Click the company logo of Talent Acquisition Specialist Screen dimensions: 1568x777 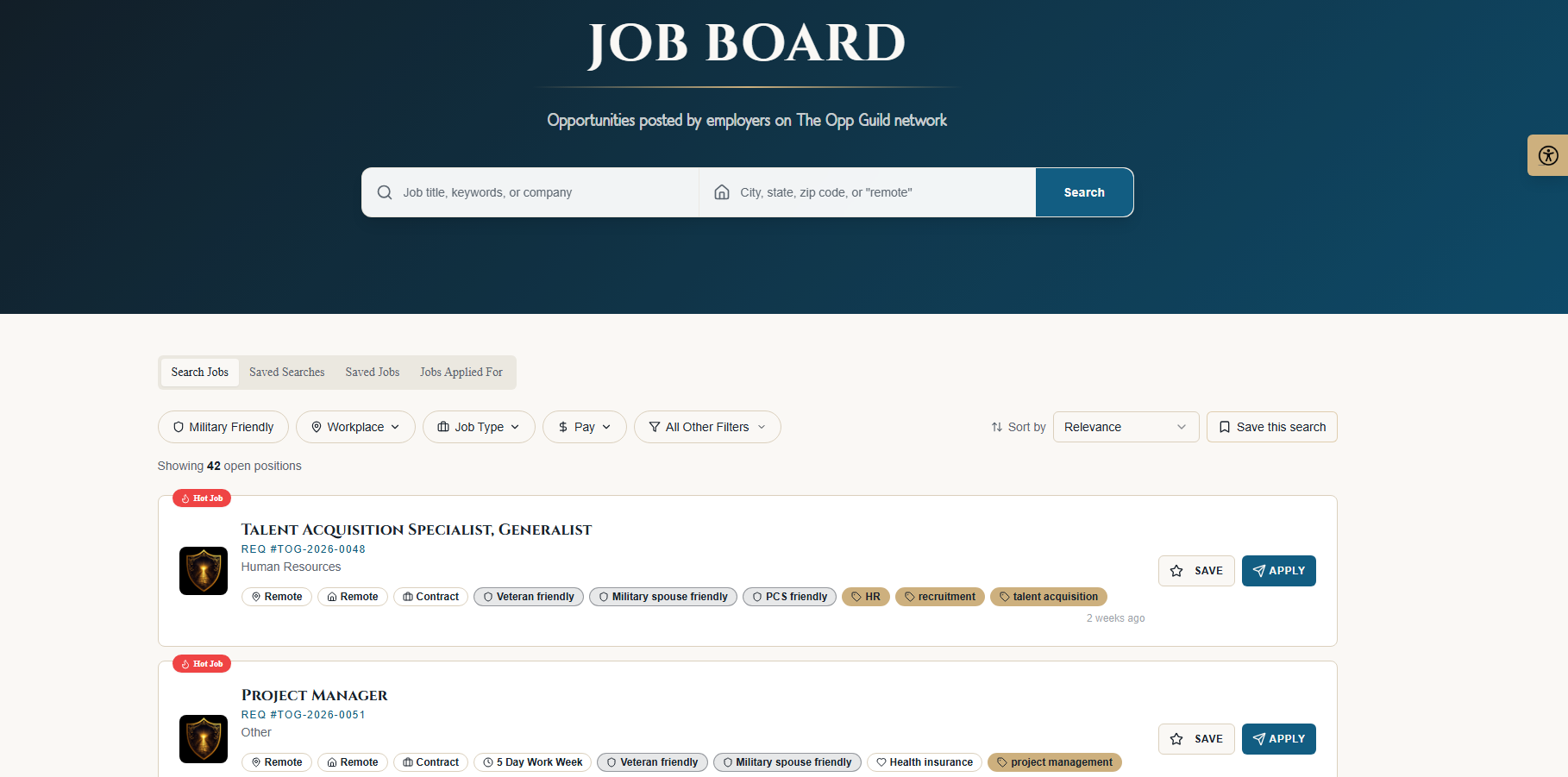(204, 571)
